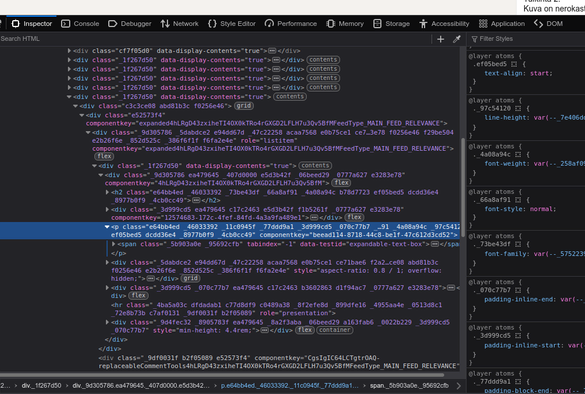Click ellipsis badge in 12574683 div
The height and width of the screenshot is (394, 585).
(315, 218)
